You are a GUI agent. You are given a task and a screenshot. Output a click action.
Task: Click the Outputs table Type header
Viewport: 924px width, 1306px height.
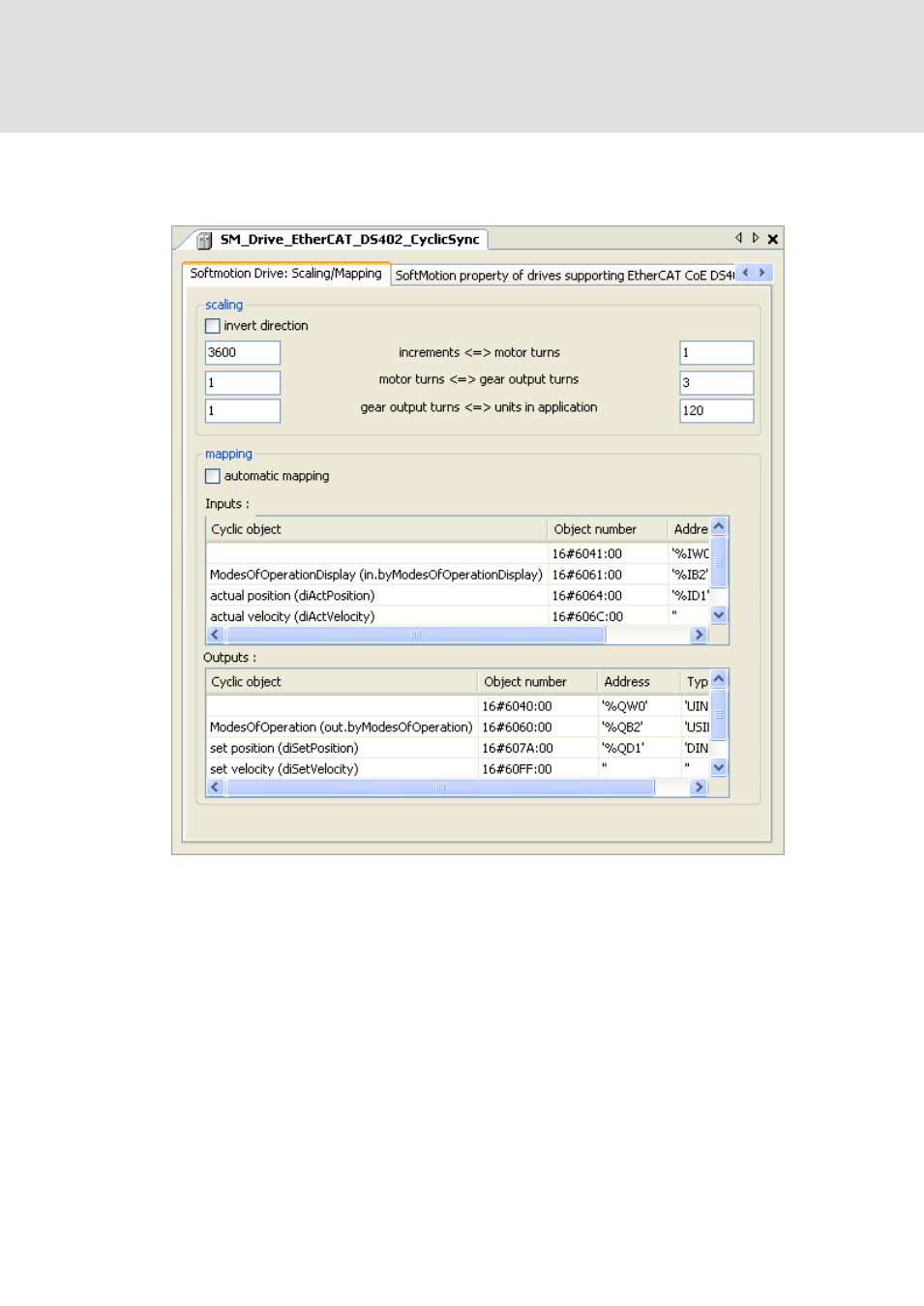696,682
